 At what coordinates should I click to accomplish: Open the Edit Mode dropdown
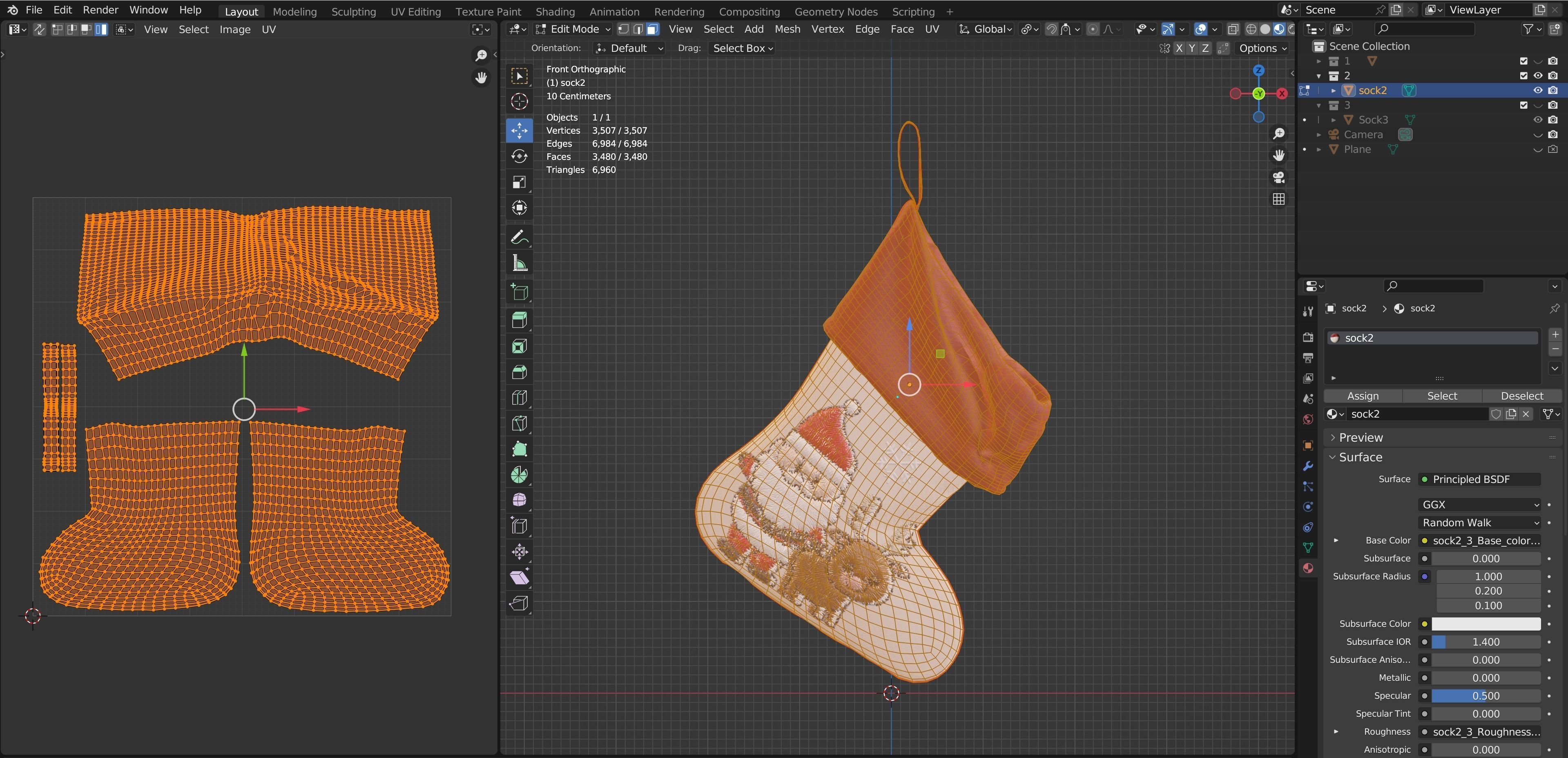[573, 29]
